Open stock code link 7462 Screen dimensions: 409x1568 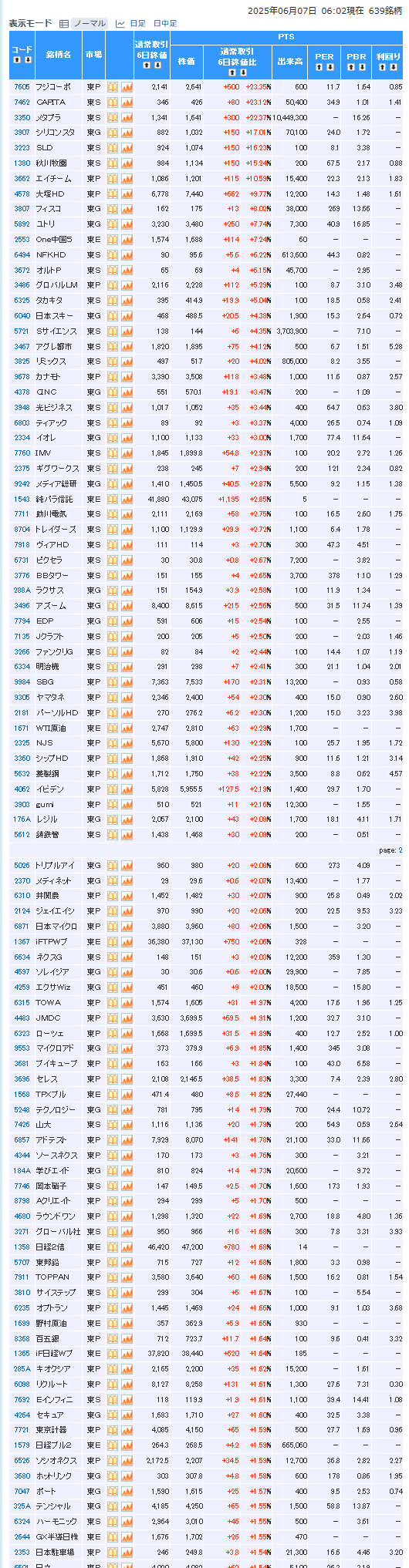(x=22, y=102)
